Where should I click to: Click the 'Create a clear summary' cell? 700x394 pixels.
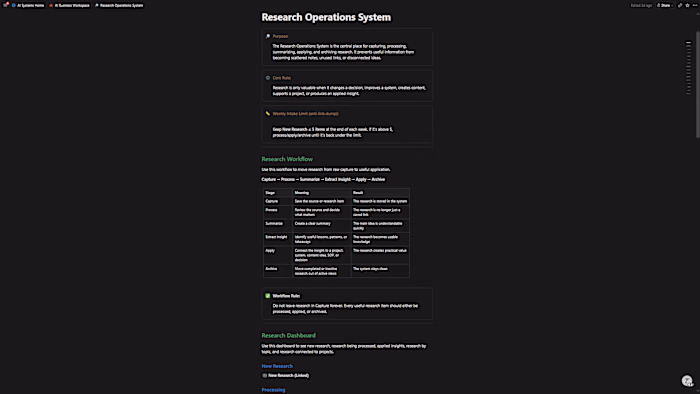pos(321,226)
